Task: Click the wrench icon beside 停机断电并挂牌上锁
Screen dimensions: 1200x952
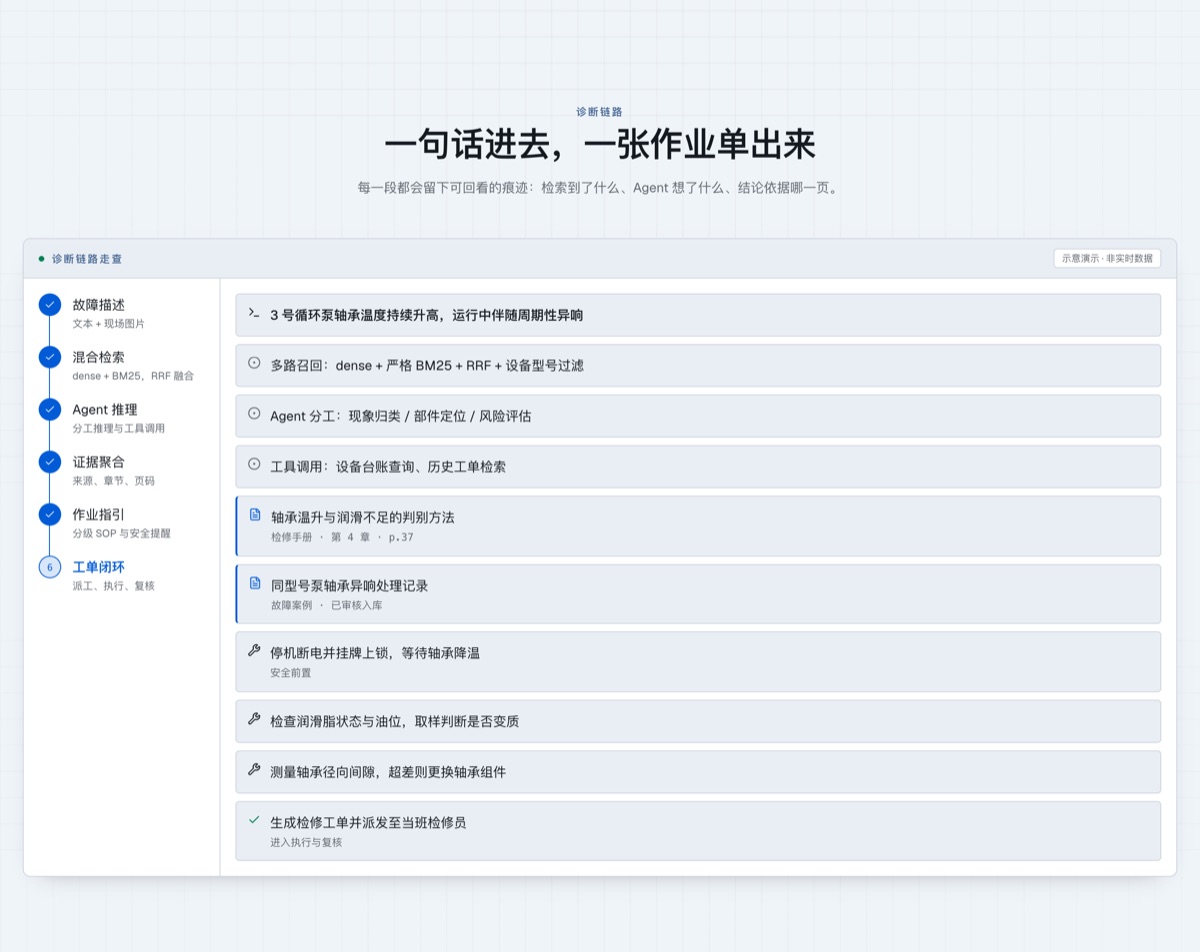Action: pyautogui.click(x=254, y=650)
